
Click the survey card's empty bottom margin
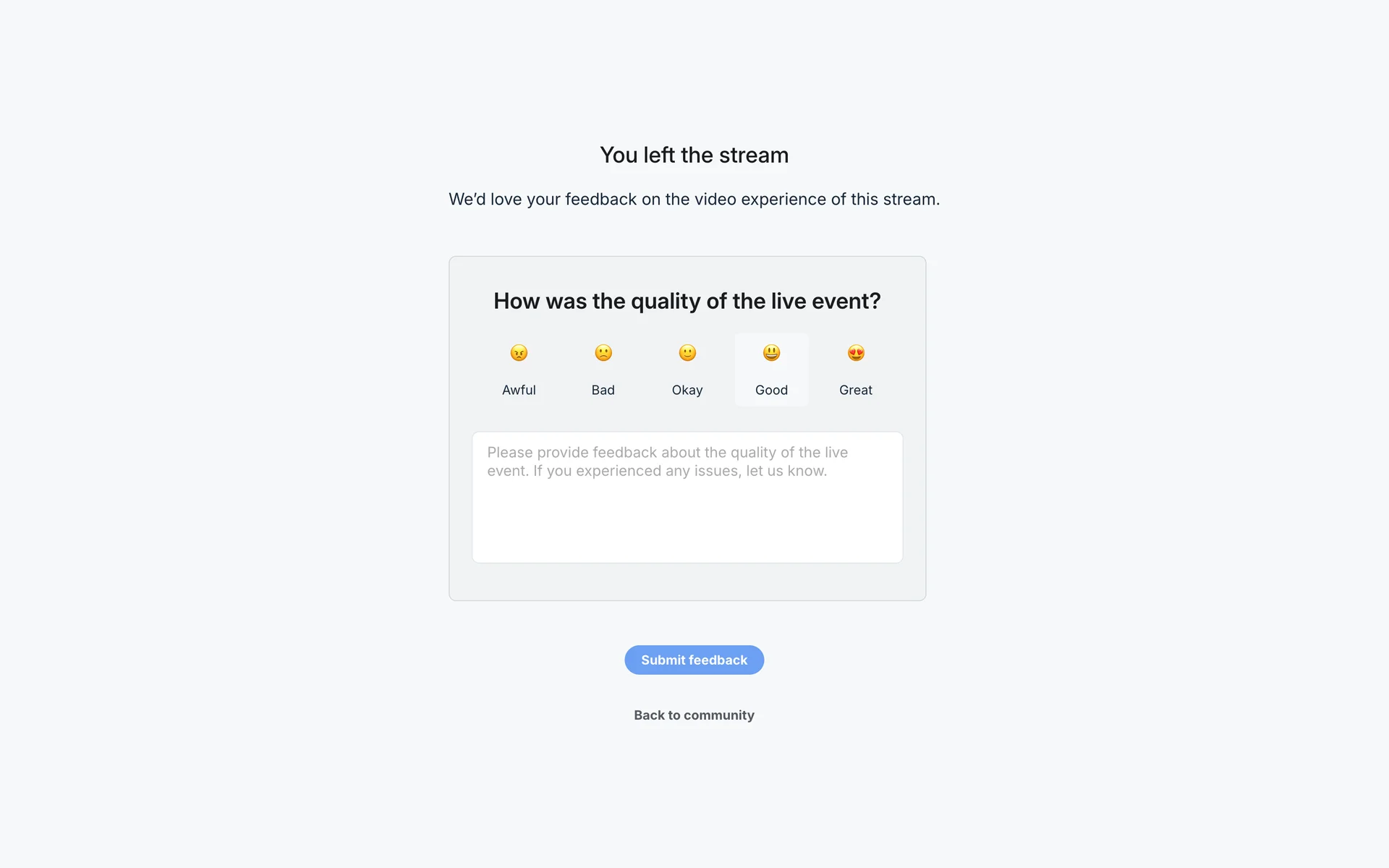[x=687, y=582]
